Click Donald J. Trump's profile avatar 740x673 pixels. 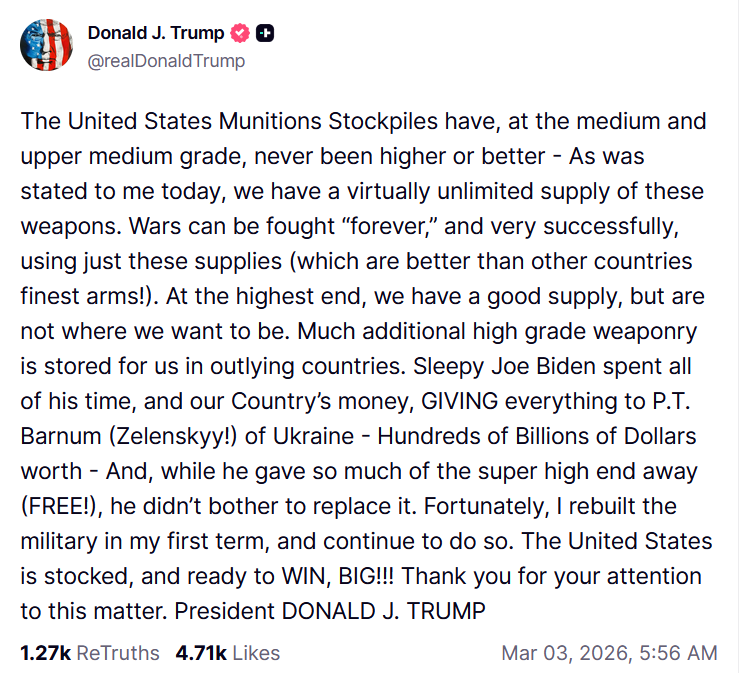[x=46, y=45]
